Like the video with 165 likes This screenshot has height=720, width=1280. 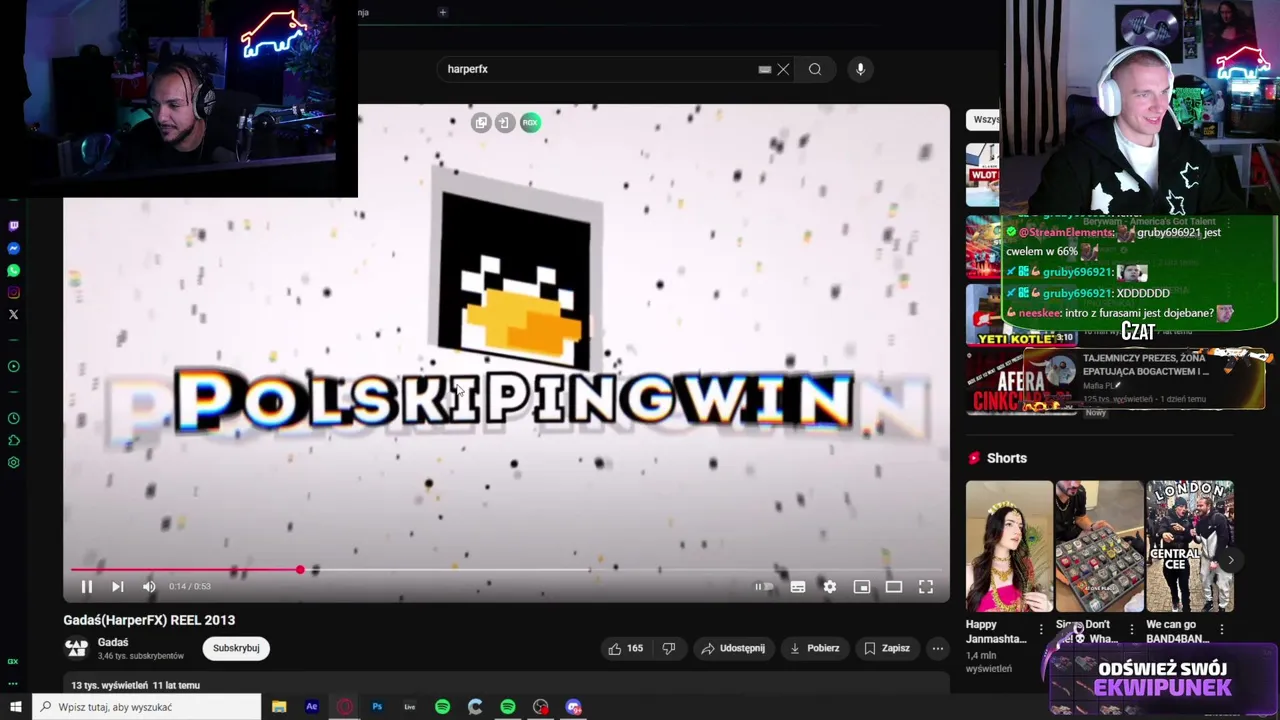pyautogui.click(x=626, y=648)
